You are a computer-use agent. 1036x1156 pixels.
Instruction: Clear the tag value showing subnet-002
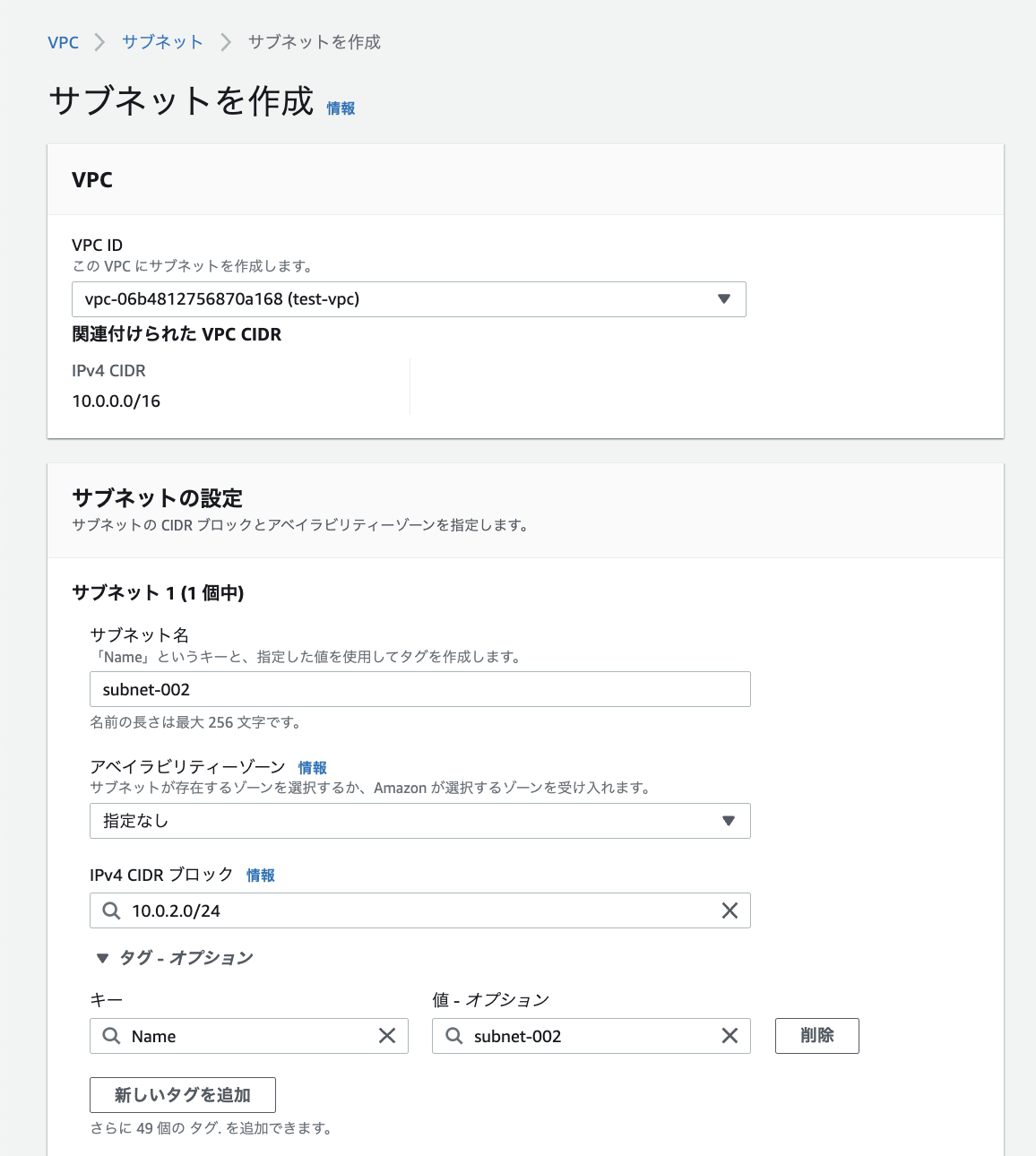pyautogui.click(x=730, y=1036)
